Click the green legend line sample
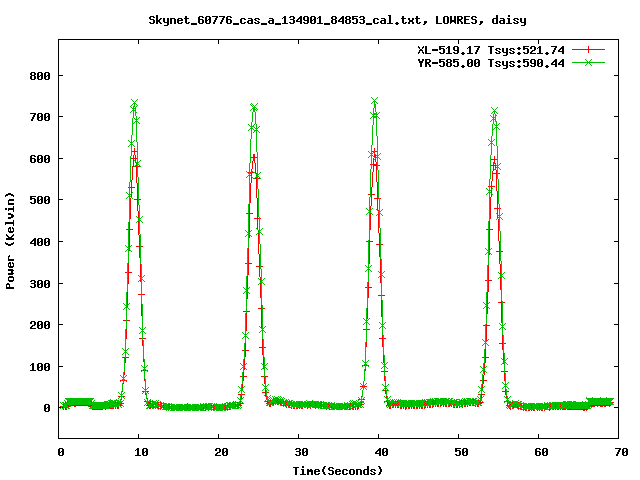Image resolution: width=640 pixels, height=480 pixels. 588,62
